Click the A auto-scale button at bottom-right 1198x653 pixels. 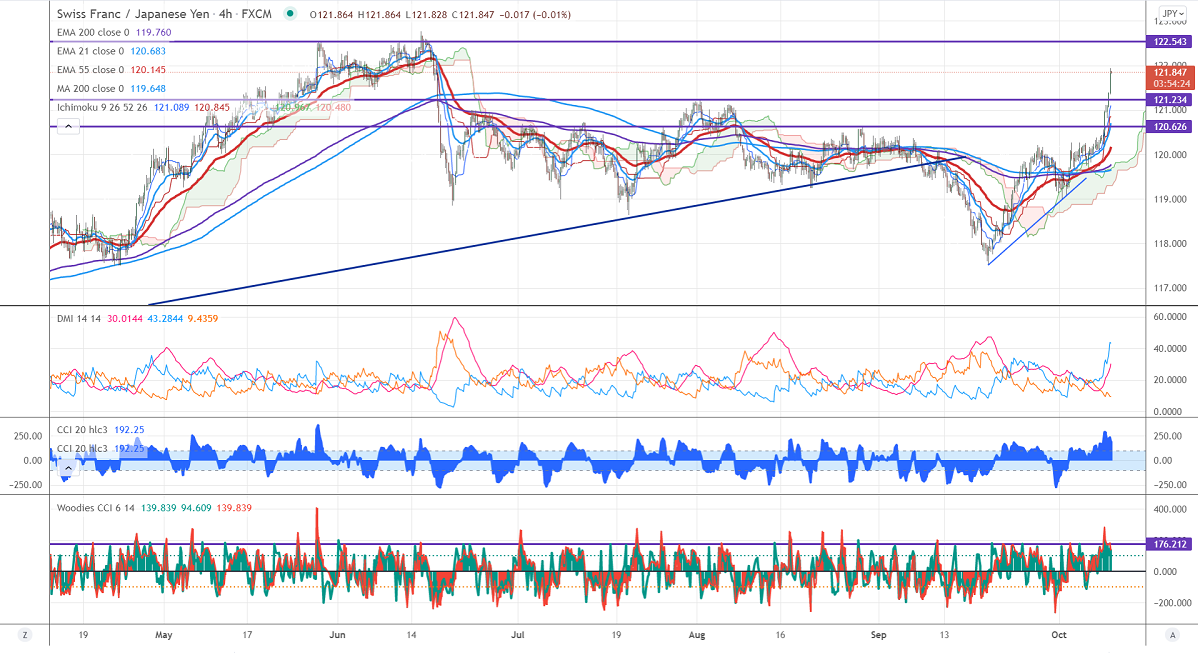click(x=1171, y=635)
